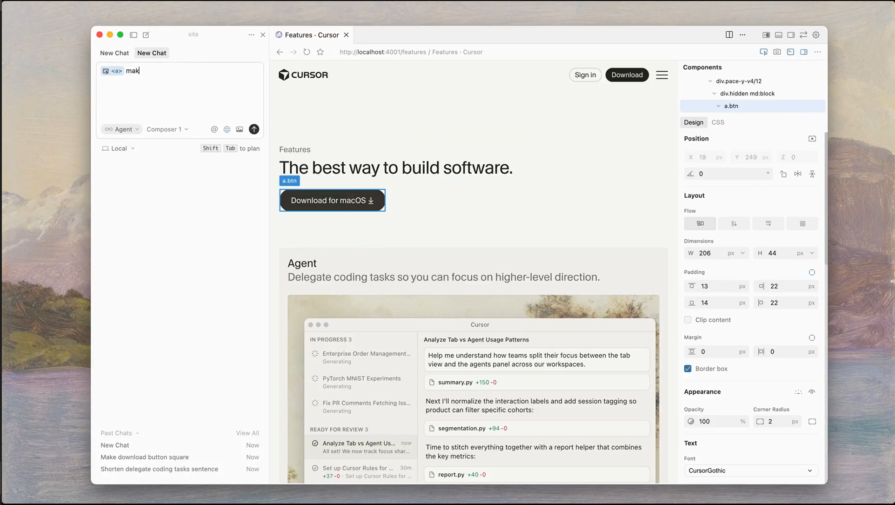Open the Agent mode dropdown
Image resolution: width=895 pixels, height=505 pixels.
[x=122, y=130]
